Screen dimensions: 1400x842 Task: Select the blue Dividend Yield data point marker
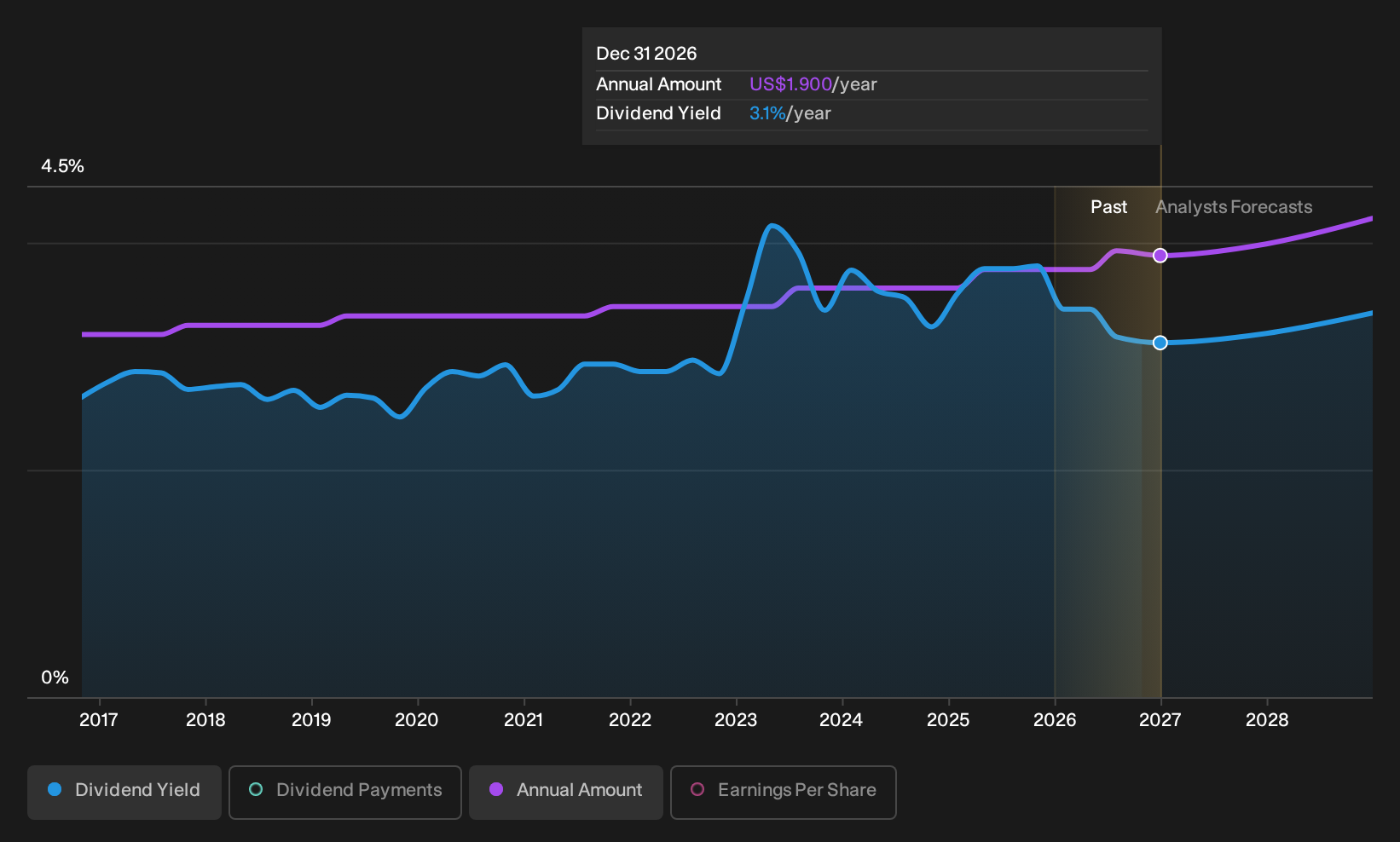tap(1160, 343)
